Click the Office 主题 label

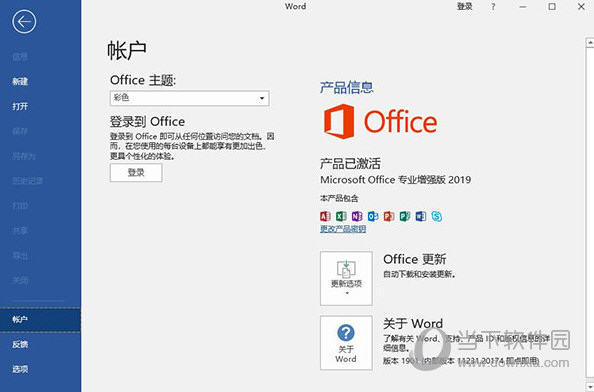pyautogui.click(x=143, y=80)
